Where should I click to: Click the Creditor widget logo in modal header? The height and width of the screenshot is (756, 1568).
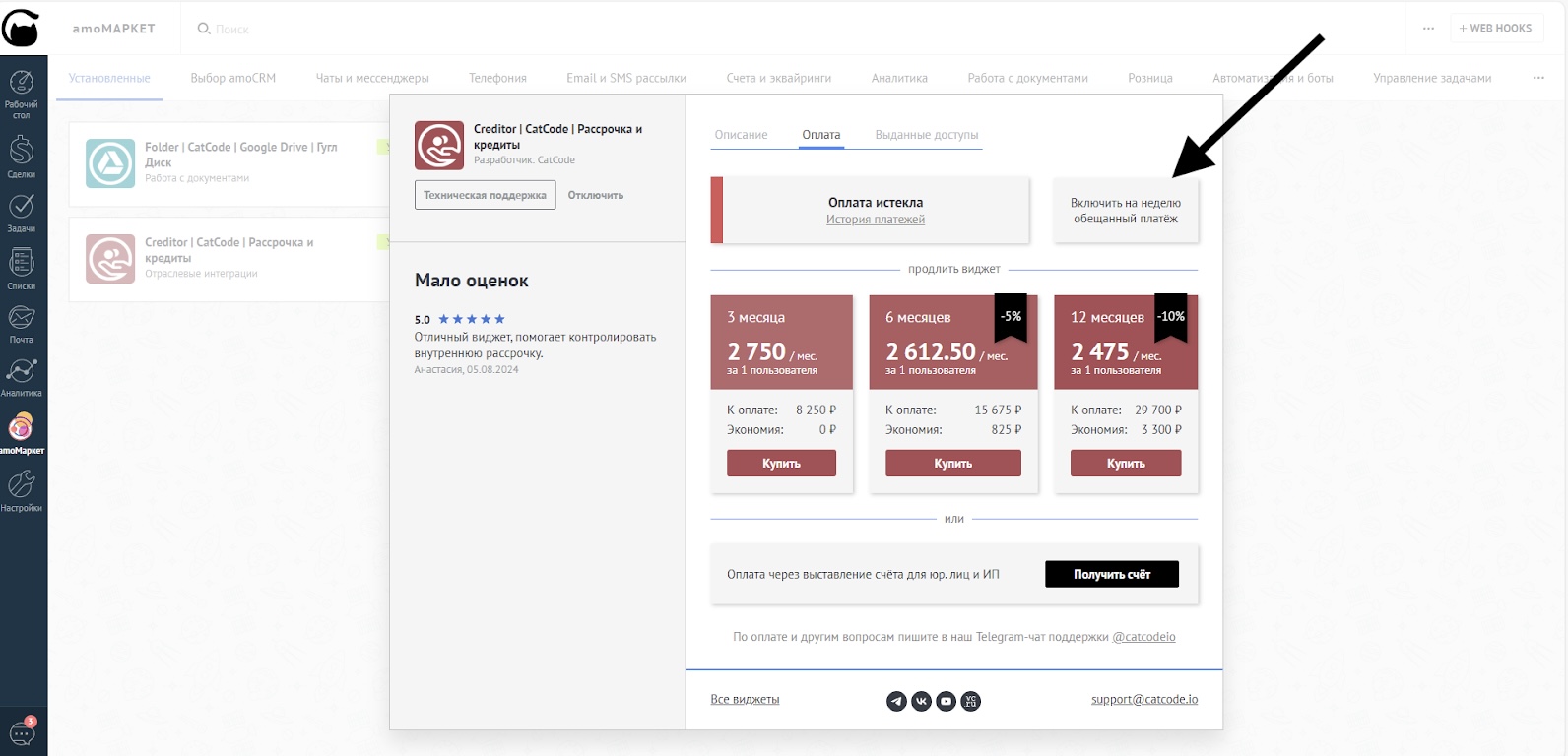tap(439, 146)
